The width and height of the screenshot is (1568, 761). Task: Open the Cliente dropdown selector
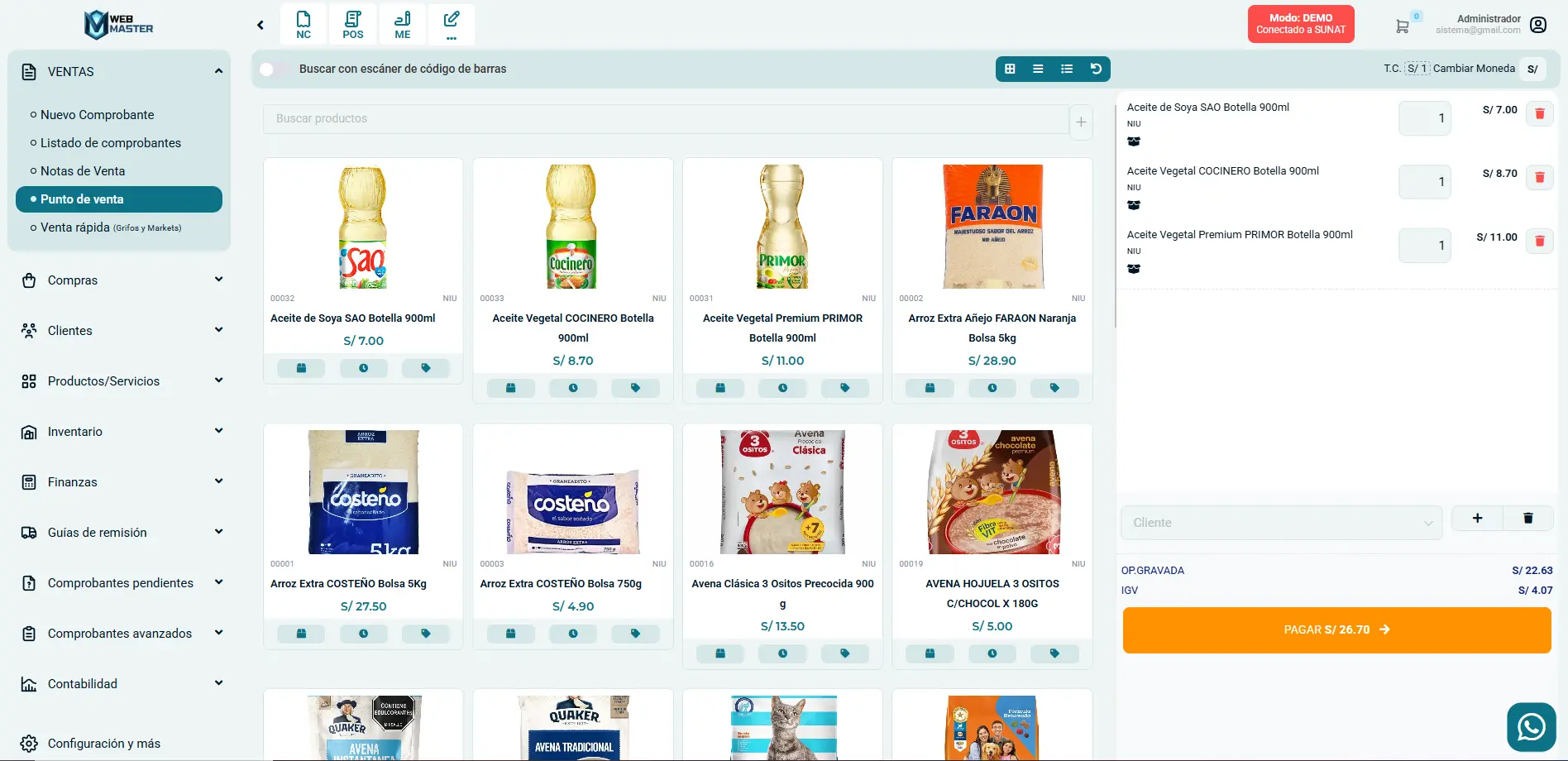[1281, 523]
